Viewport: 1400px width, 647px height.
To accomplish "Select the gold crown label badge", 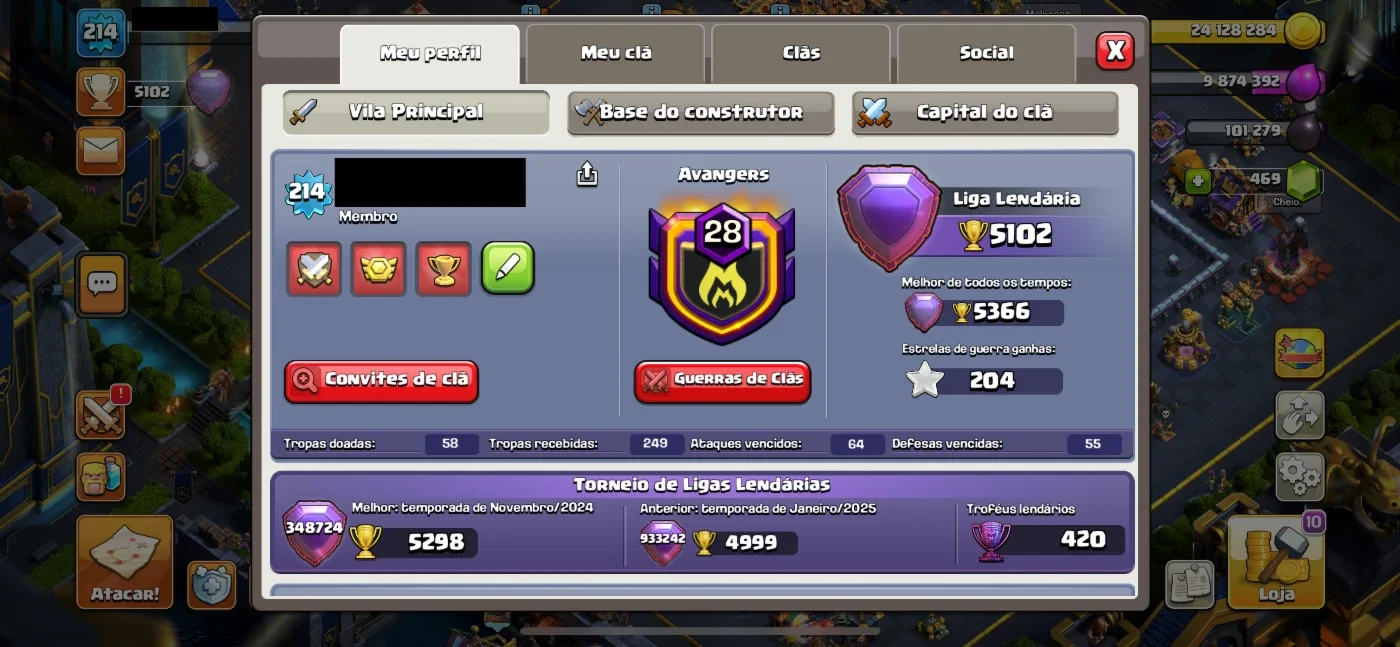I will (x=379, y=269).
